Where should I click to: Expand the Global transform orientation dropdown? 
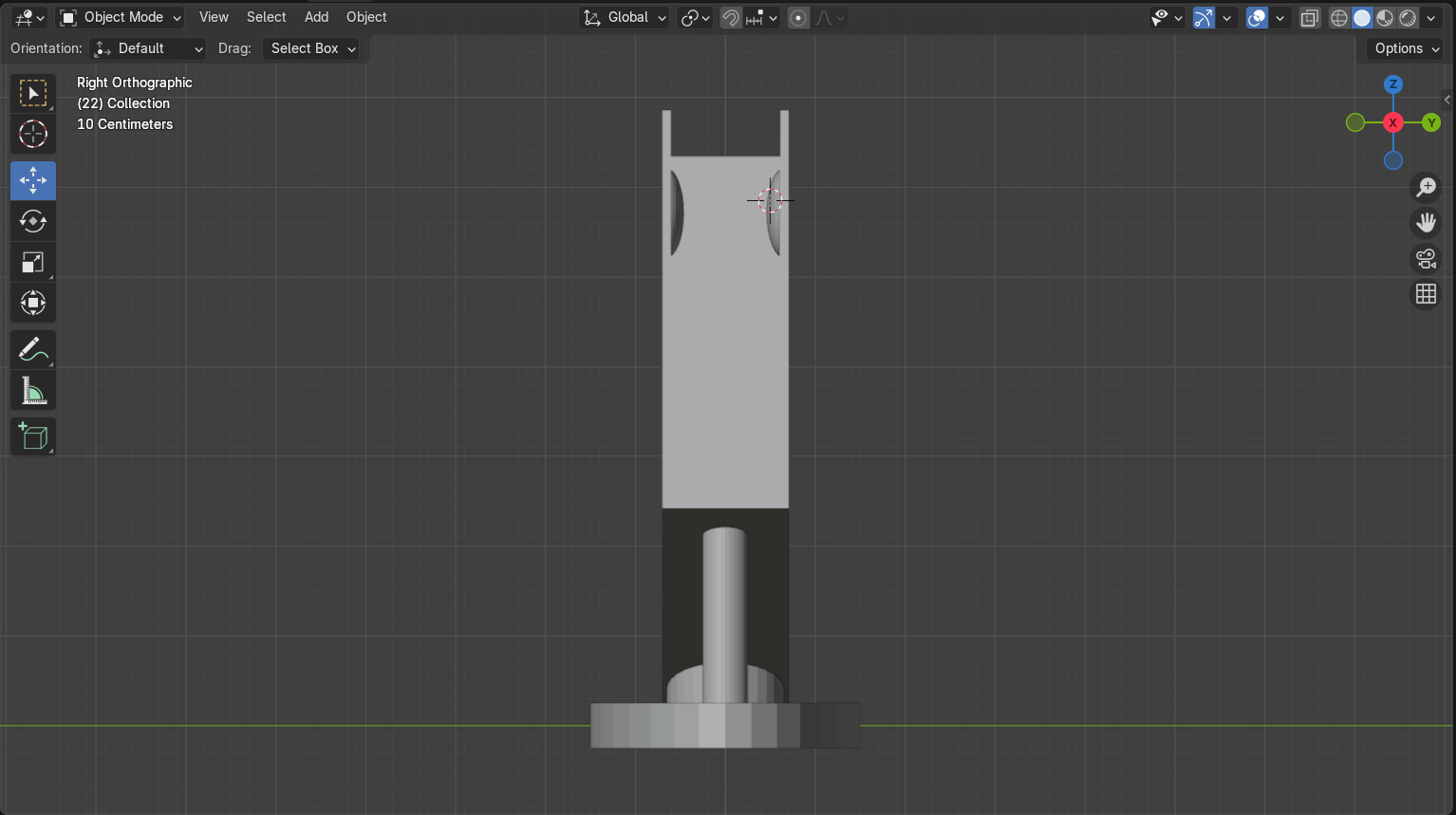point(625,18)
